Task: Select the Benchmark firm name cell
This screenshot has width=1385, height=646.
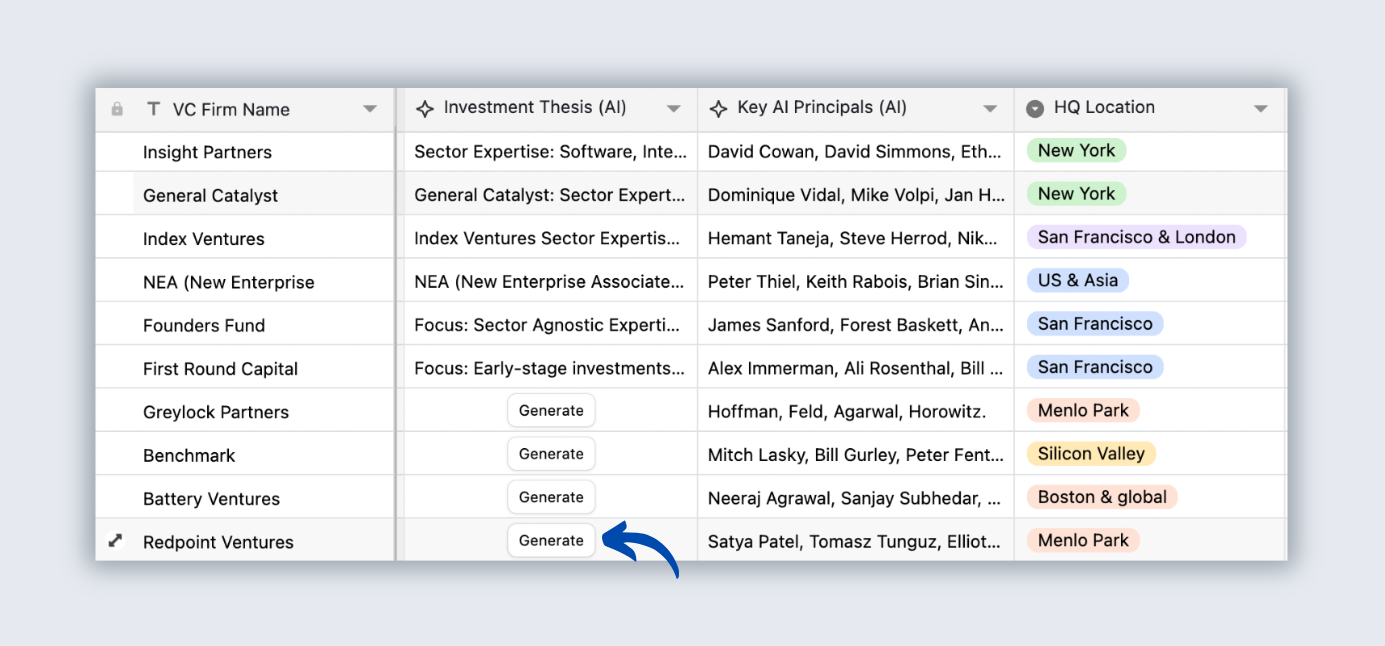Action: [x=245, y=455]
